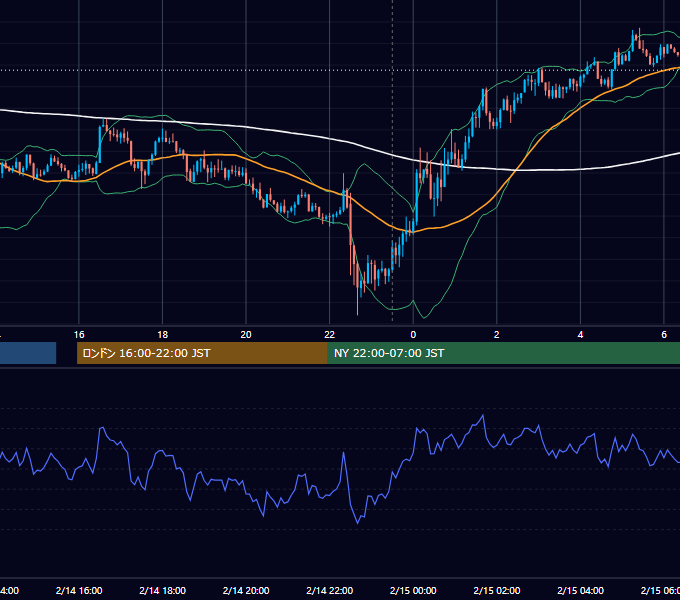Click the 6 hour label on the price chart axis
The height and width of the screenshot is (600, 680).
pyautogui.click(x=664, y=335)
